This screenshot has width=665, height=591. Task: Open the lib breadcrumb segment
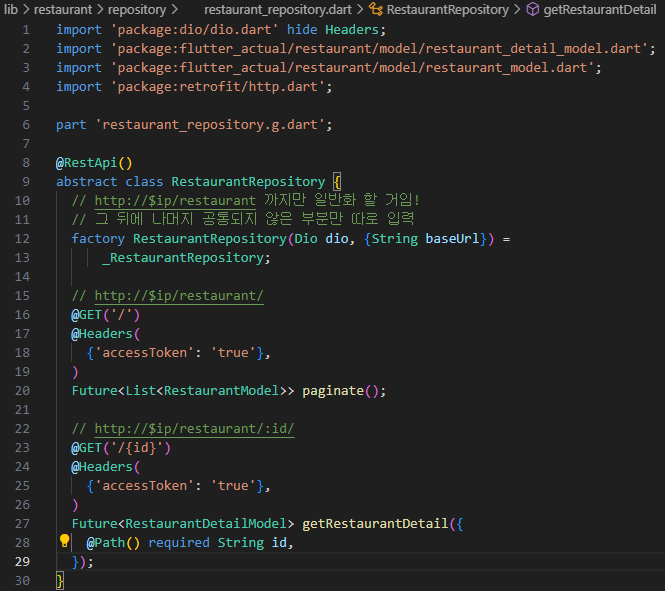(x=11, y=9)
